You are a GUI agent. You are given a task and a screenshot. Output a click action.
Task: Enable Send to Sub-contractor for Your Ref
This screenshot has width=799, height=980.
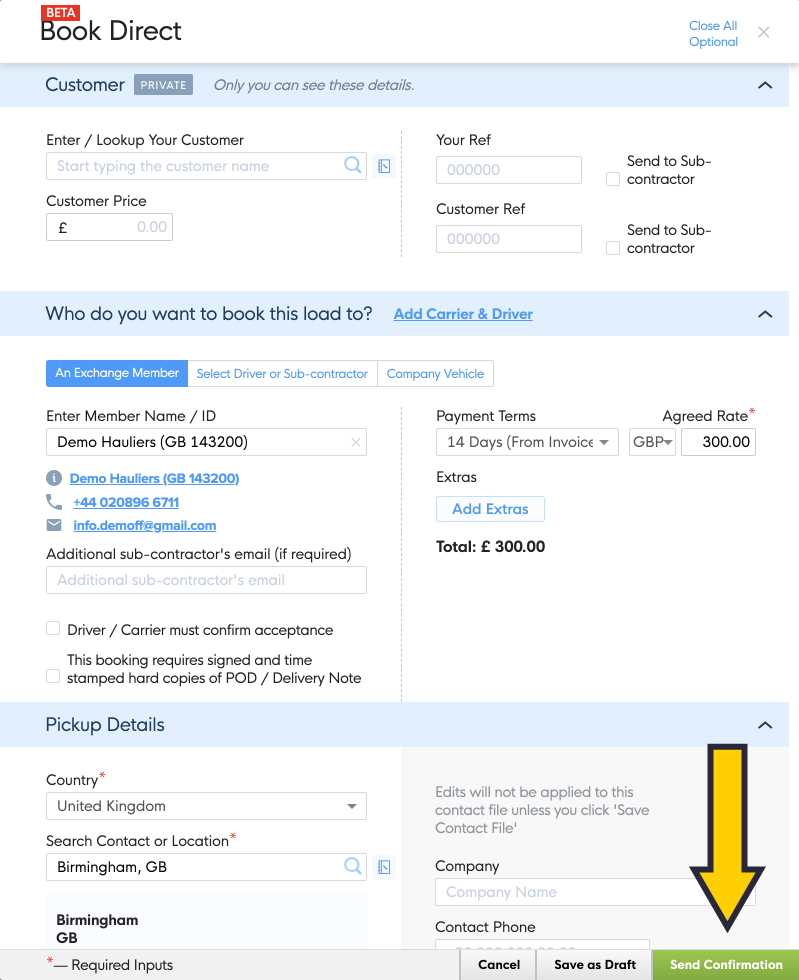(613, 179)
